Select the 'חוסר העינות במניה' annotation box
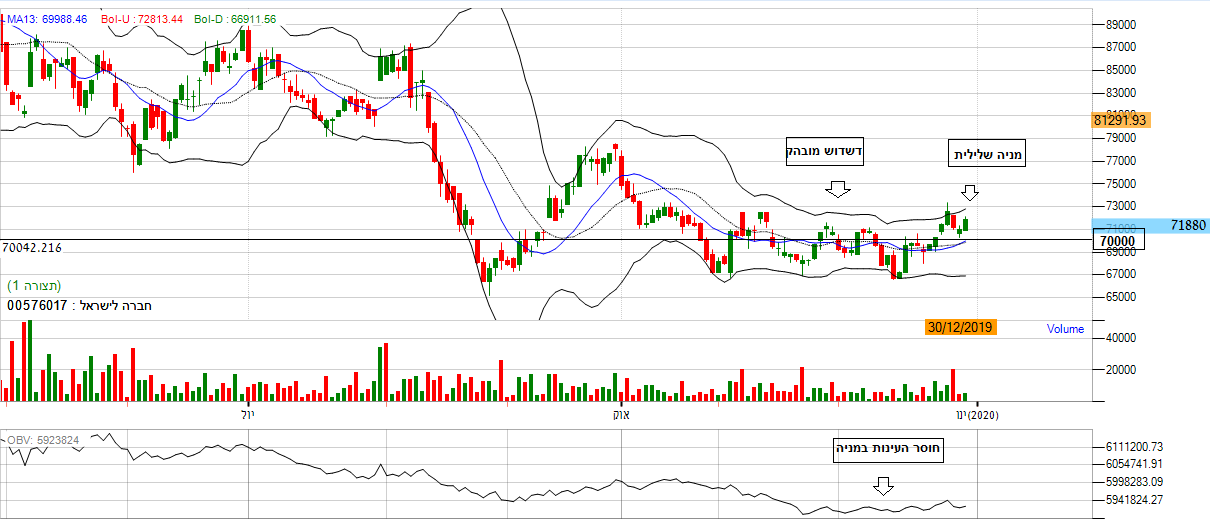1210x526 pixels. pos(889,450)
